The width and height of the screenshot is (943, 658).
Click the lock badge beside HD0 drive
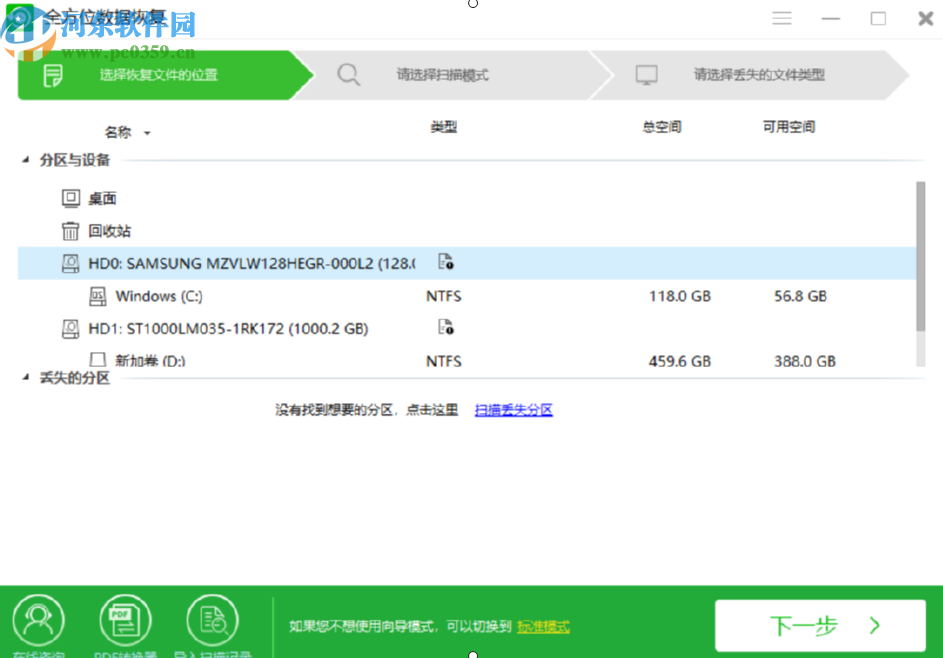[446, 263]
